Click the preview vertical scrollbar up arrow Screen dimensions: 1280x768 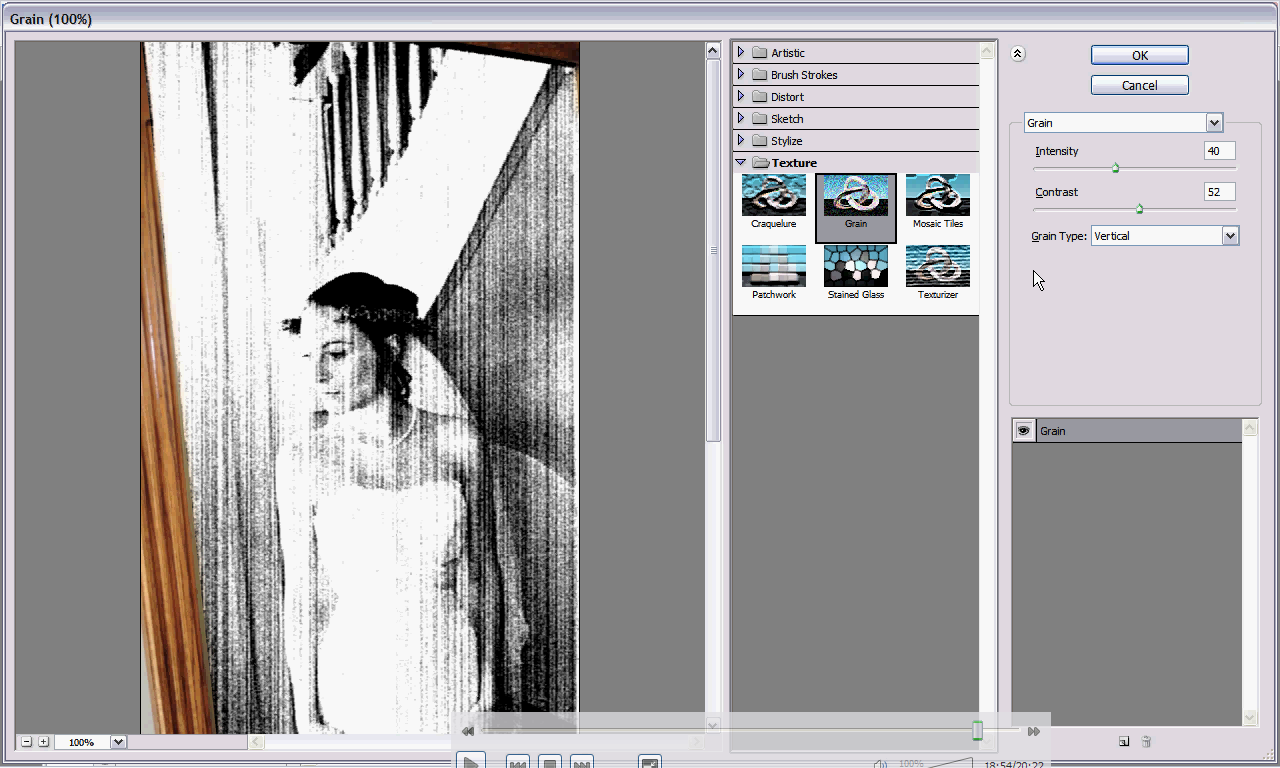pos(713,50)
